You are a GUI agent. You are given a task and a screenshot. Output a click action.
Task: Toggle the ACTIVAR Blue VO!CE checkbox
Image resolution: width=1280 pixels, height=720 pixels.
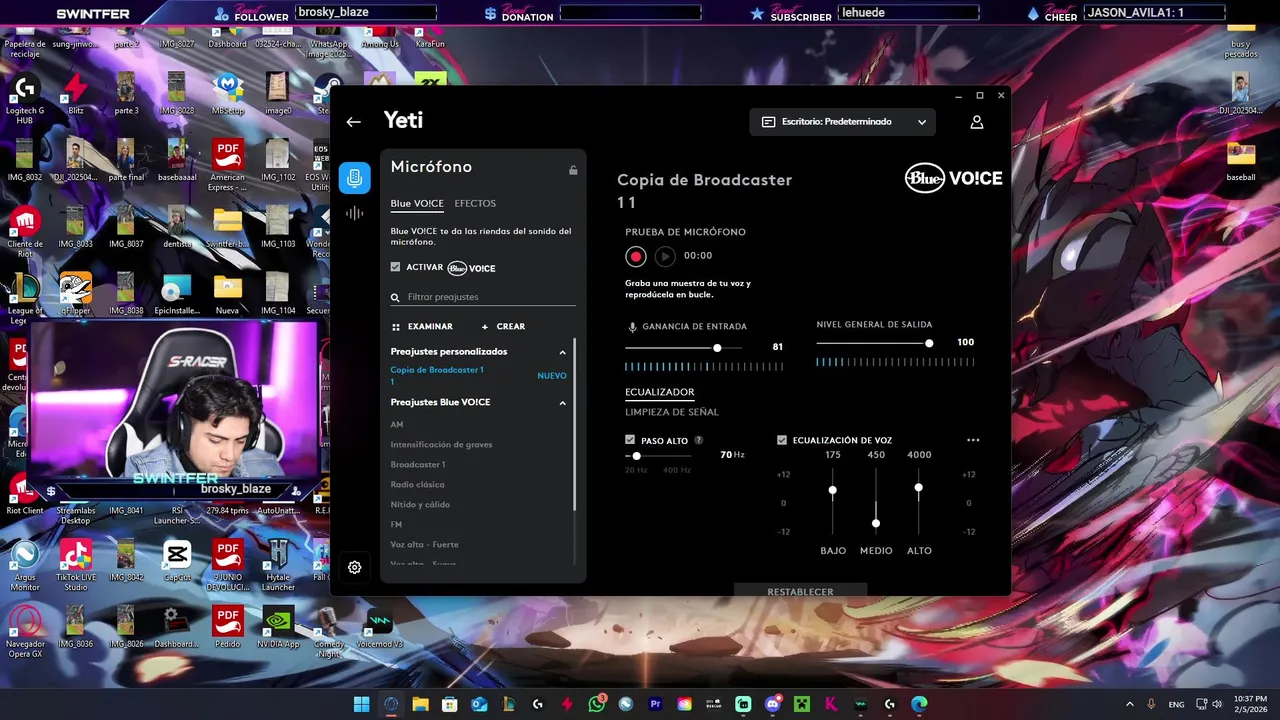(396, 267)
